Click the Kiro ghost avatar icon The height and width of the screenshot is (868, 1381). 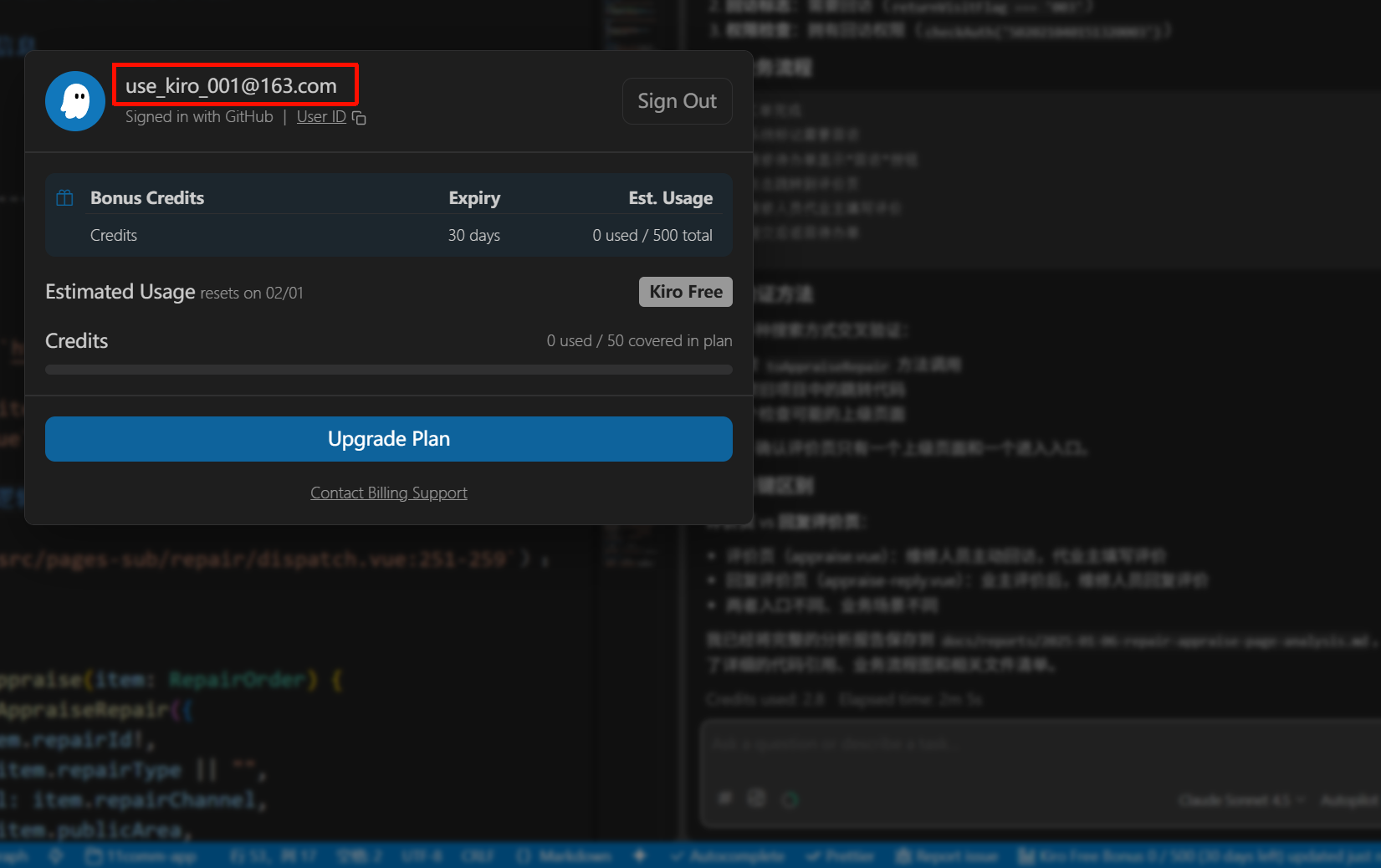click(x=75, y=101)
